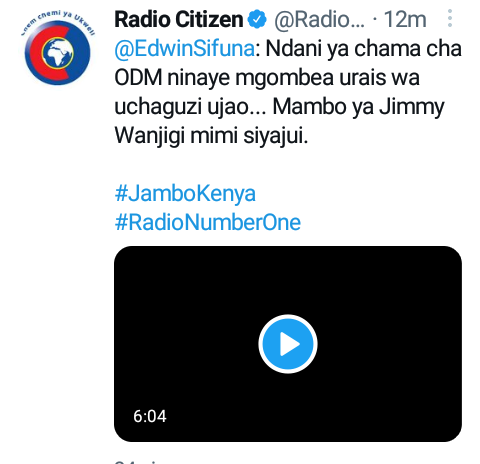480x464 pixels.
Task: Click the line 'ODM ninaye mgombea urais wa'
Action: (267, 78)
